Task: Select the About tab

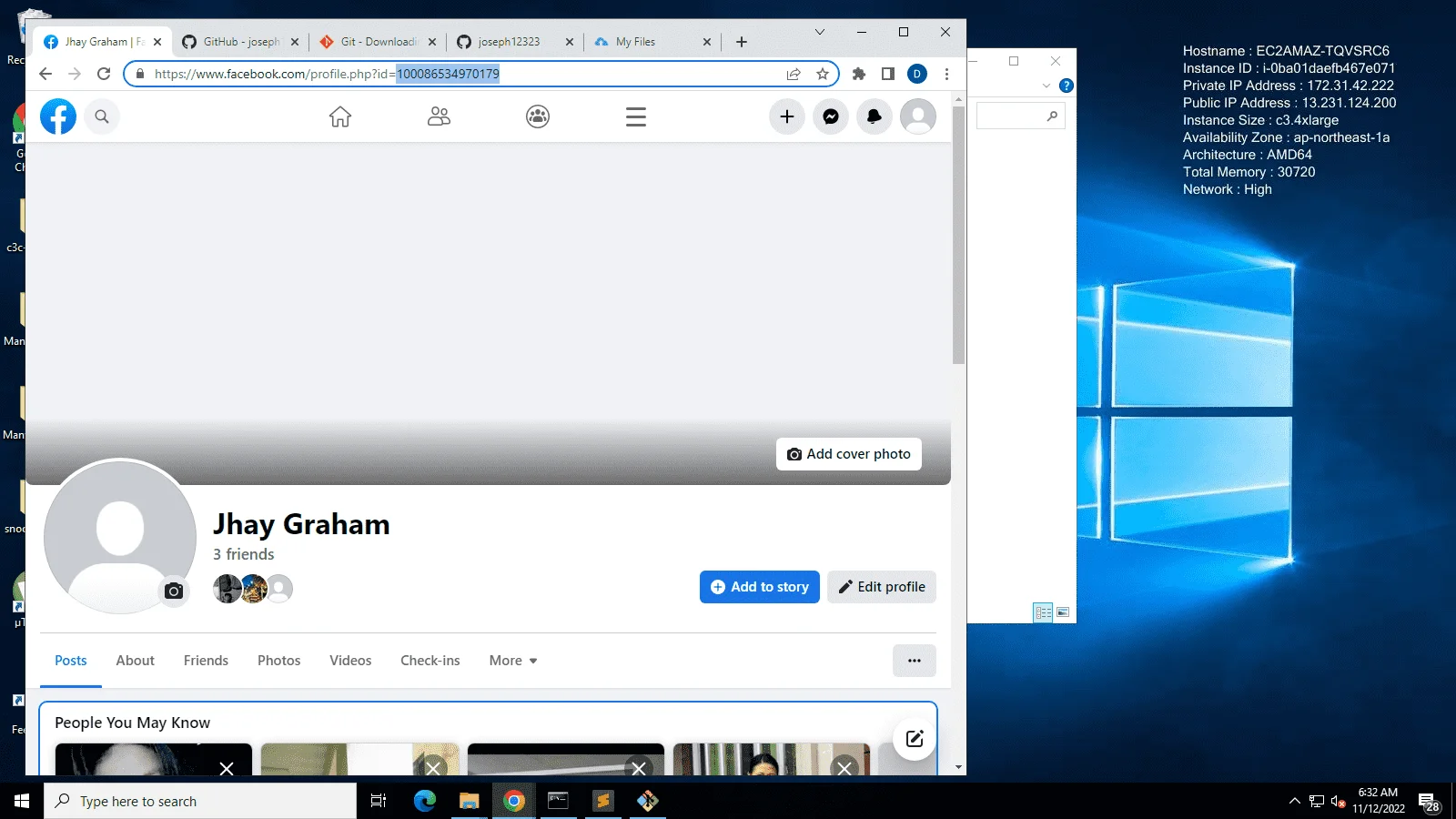Action: pos(135,661)
